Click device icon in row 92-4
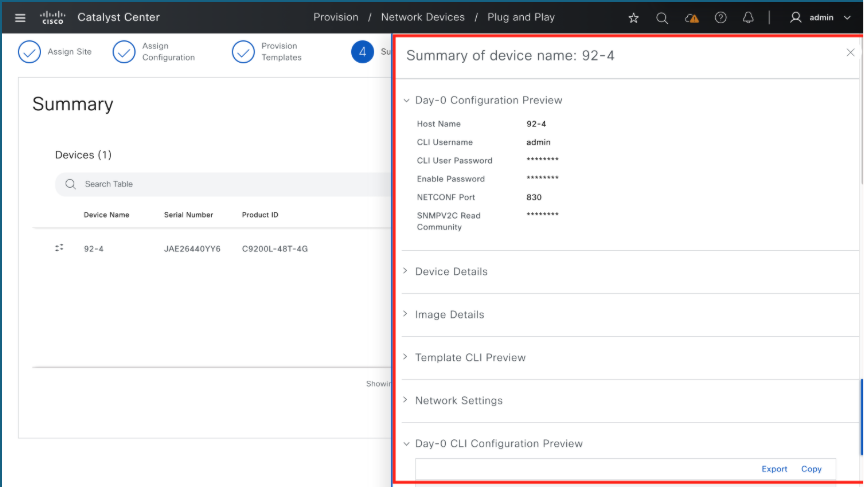Image resolution: width=864 pixels, height=487 pixels. 60,248
